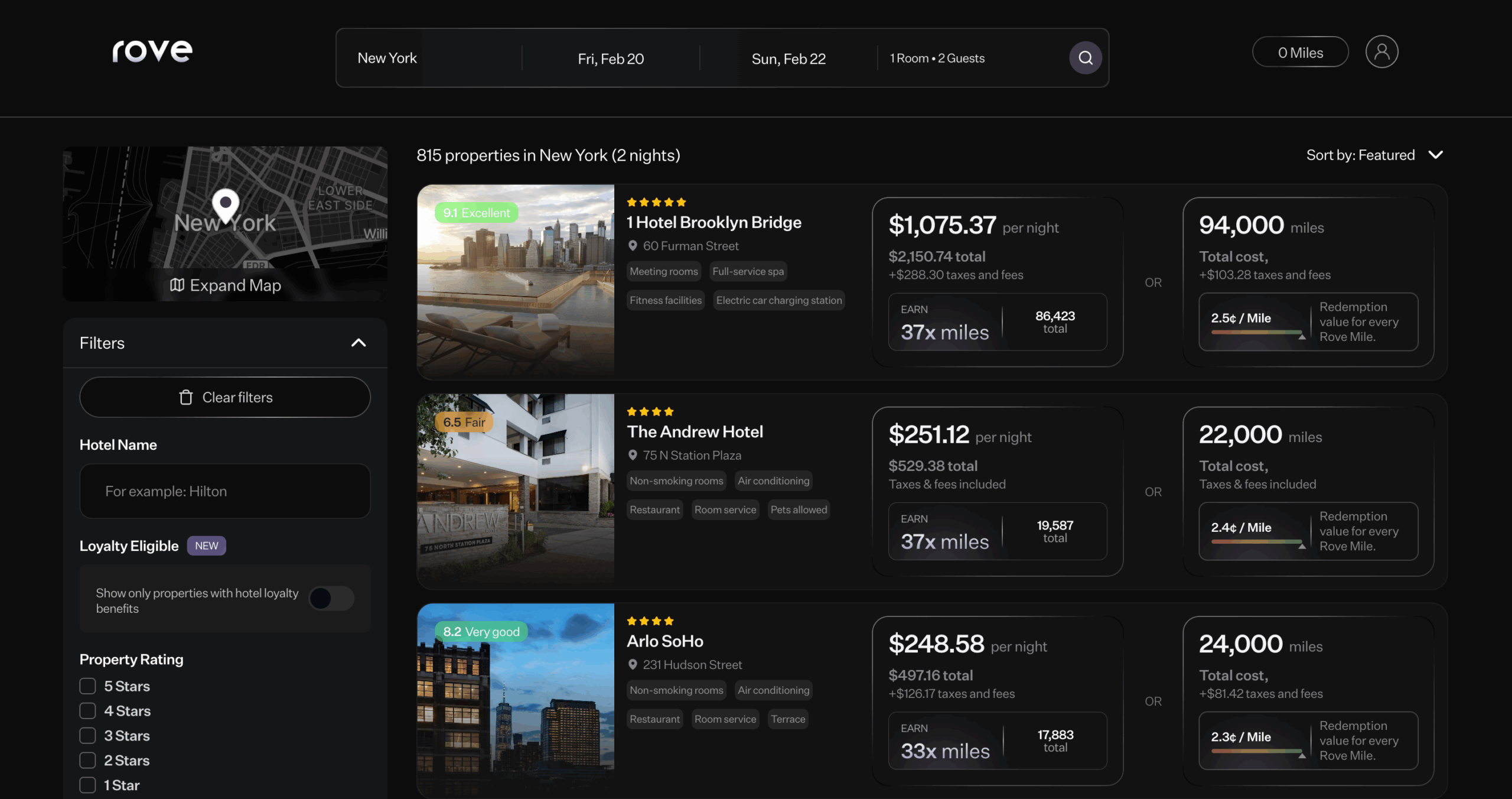Viewport: 1512px width, 799px height.
Task: Check the 5 Stars rating filter
Action: [x=87, y=686]
